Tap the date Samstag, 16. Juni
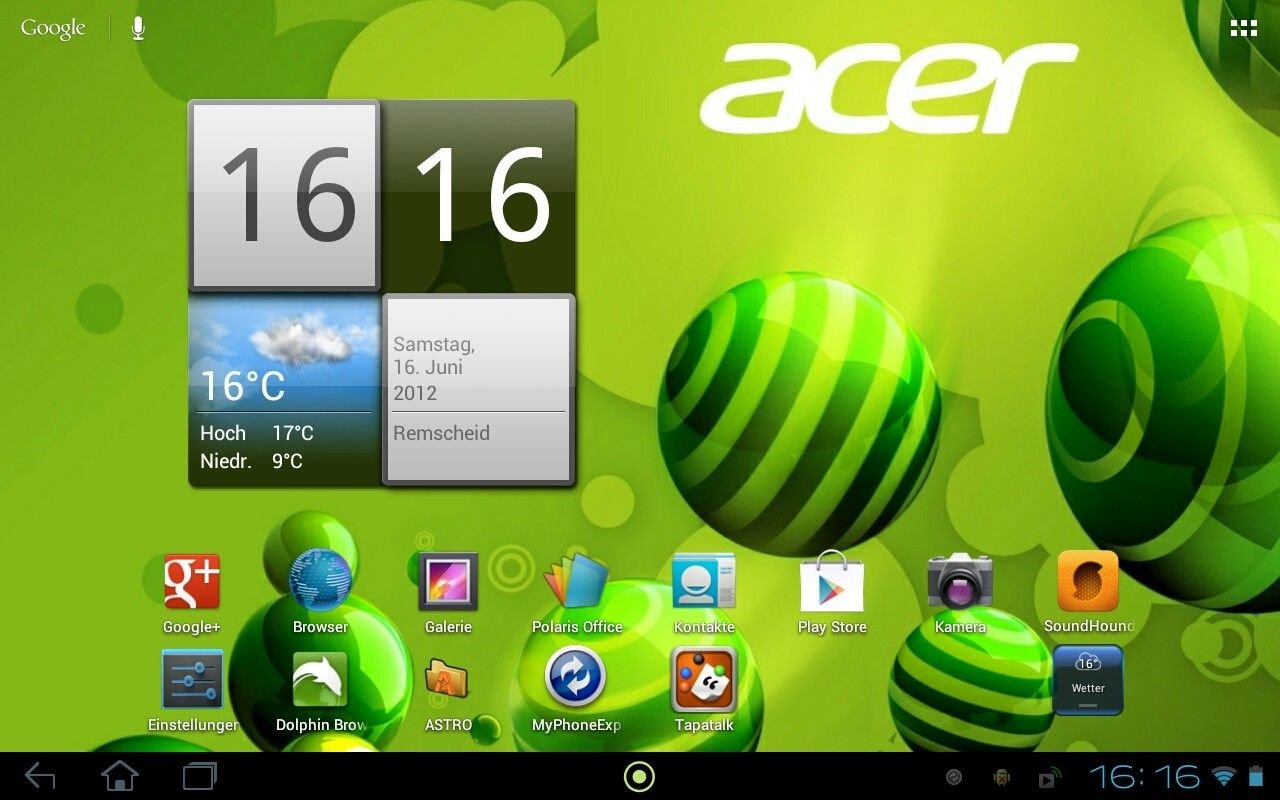This screenshot has width=1280, height=800. click(434, 356)
